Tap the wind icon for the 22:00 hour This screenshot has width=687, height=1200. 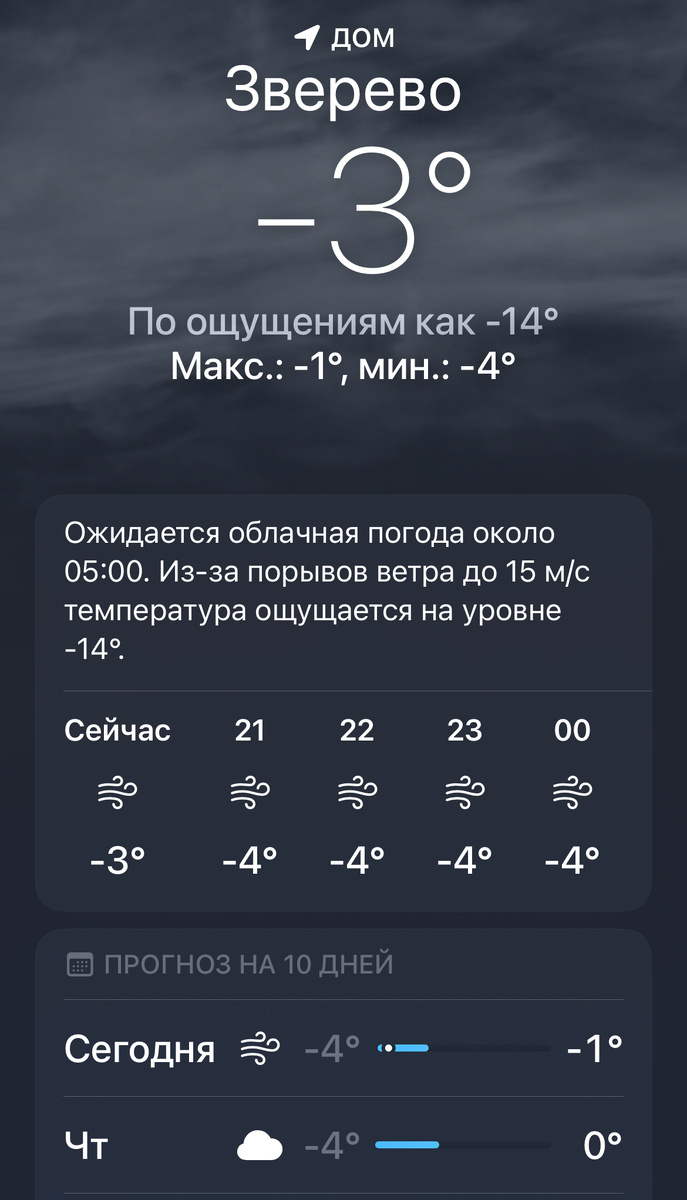[358, 791]
